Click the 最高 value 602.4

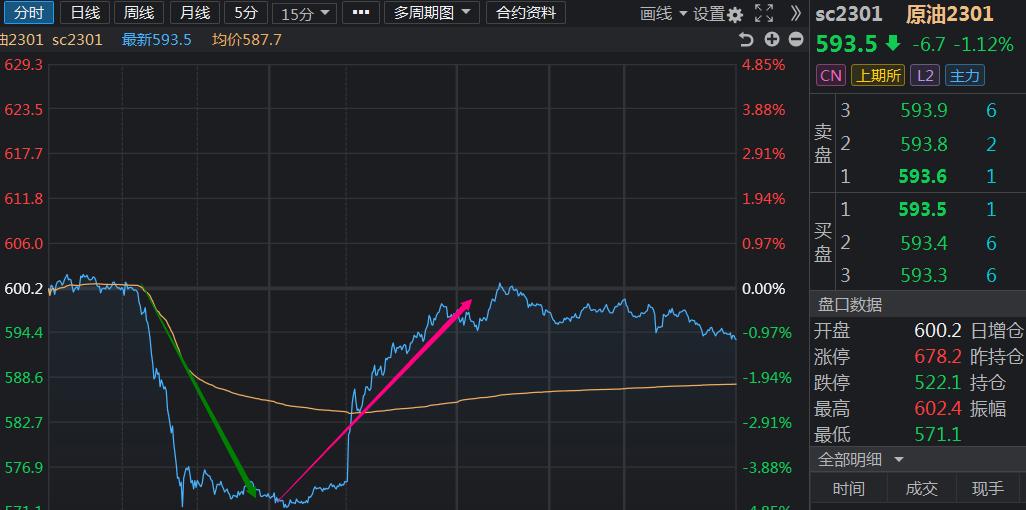click(x=938, y=409)
